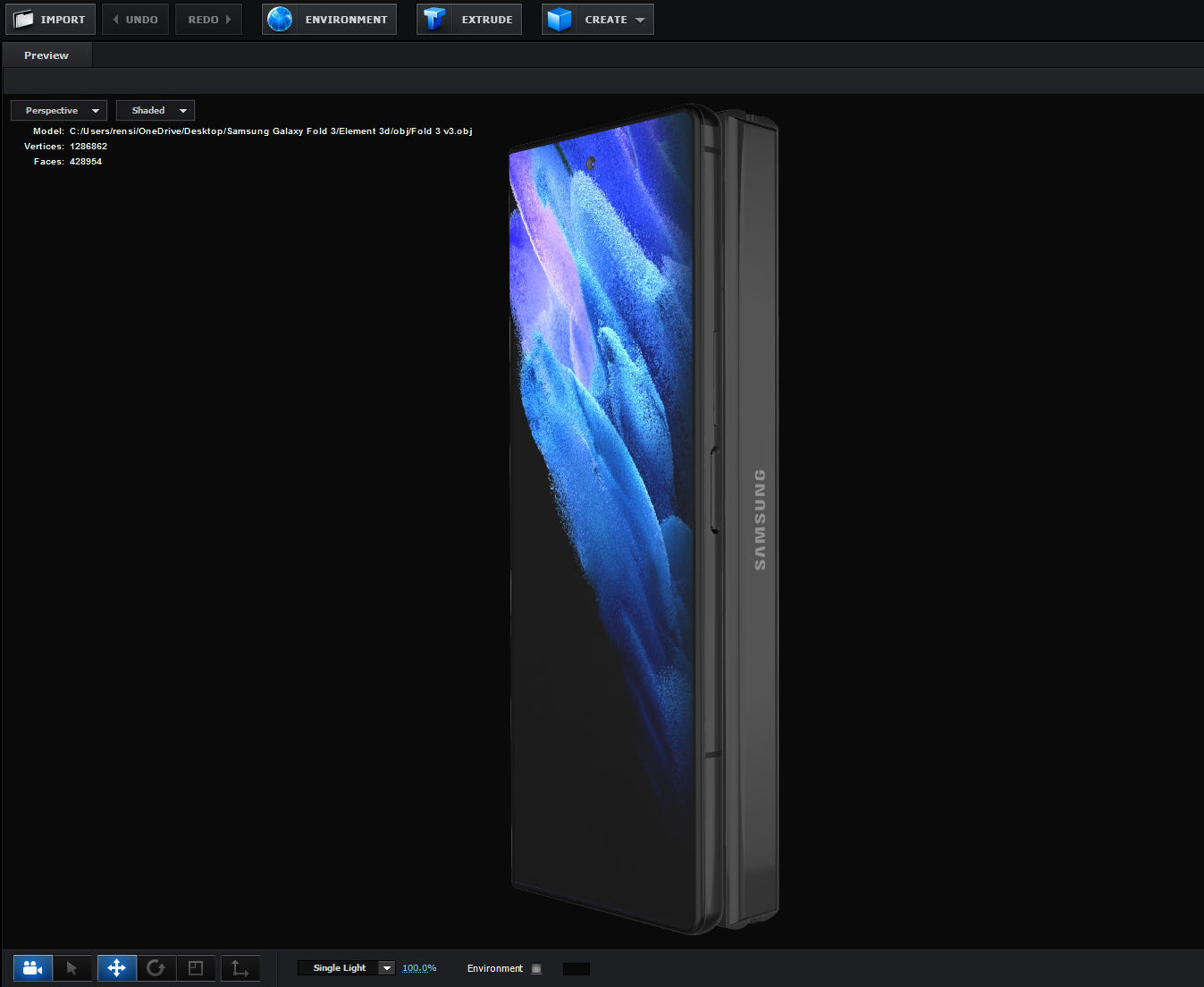Open the Perspective view dropdown

pos(59,110)
